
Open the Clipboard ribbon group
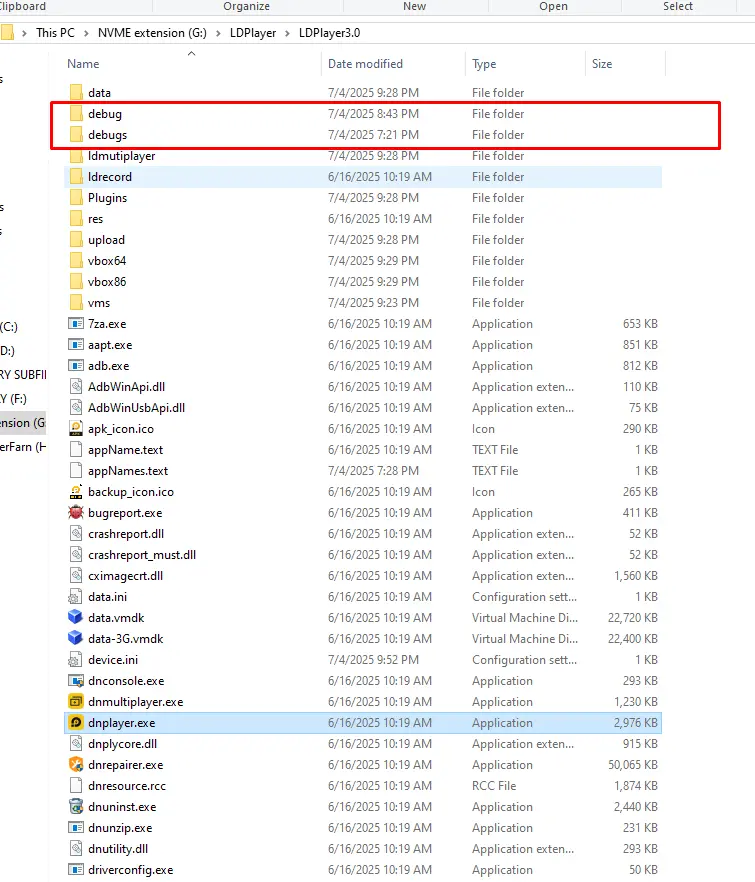coord(23,6)
